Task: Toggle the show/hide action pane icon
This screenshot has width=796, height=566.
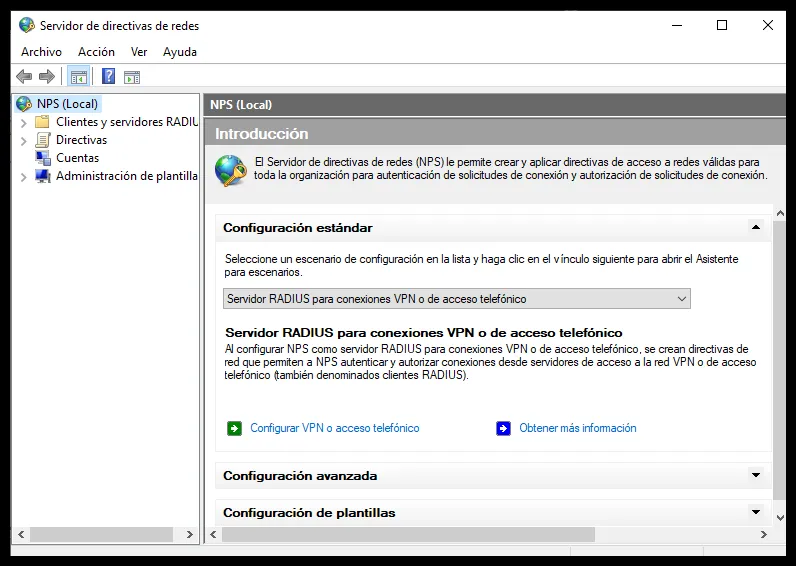Action: point(132,77)
